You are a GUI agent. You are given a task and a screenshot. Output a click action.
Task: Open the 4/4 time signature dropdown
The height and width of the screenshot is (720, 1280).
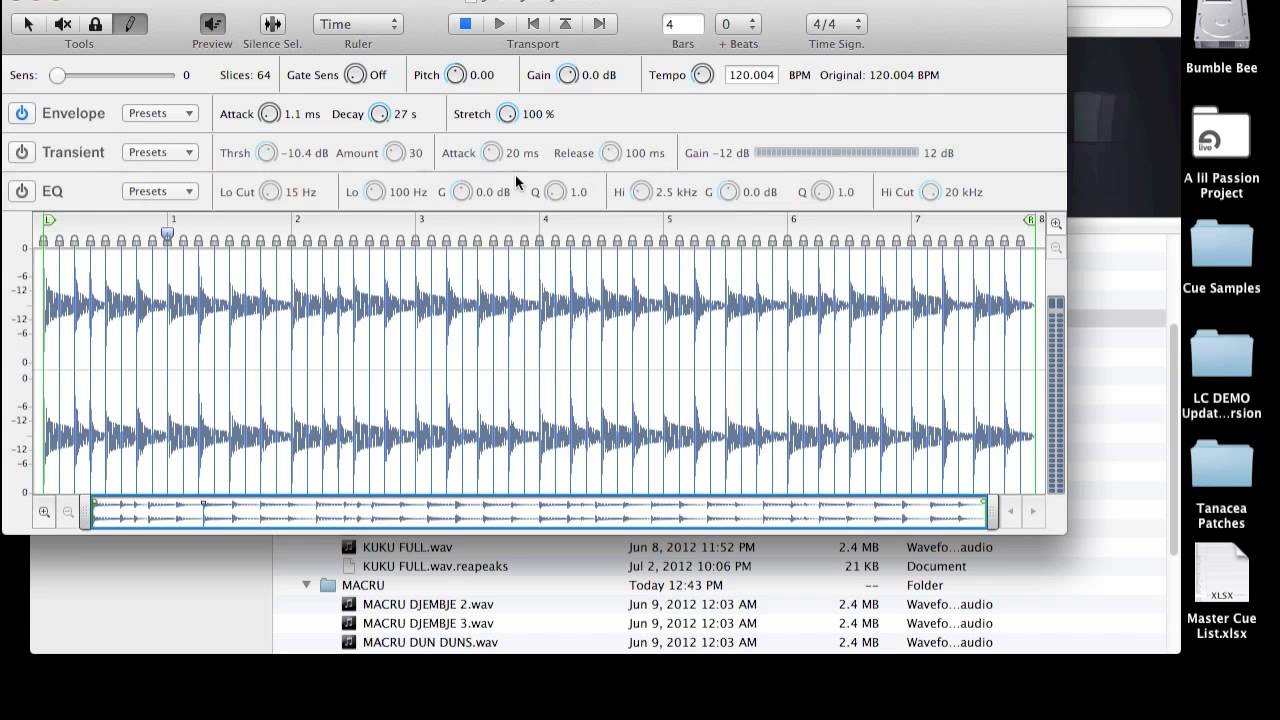point(836,24)
